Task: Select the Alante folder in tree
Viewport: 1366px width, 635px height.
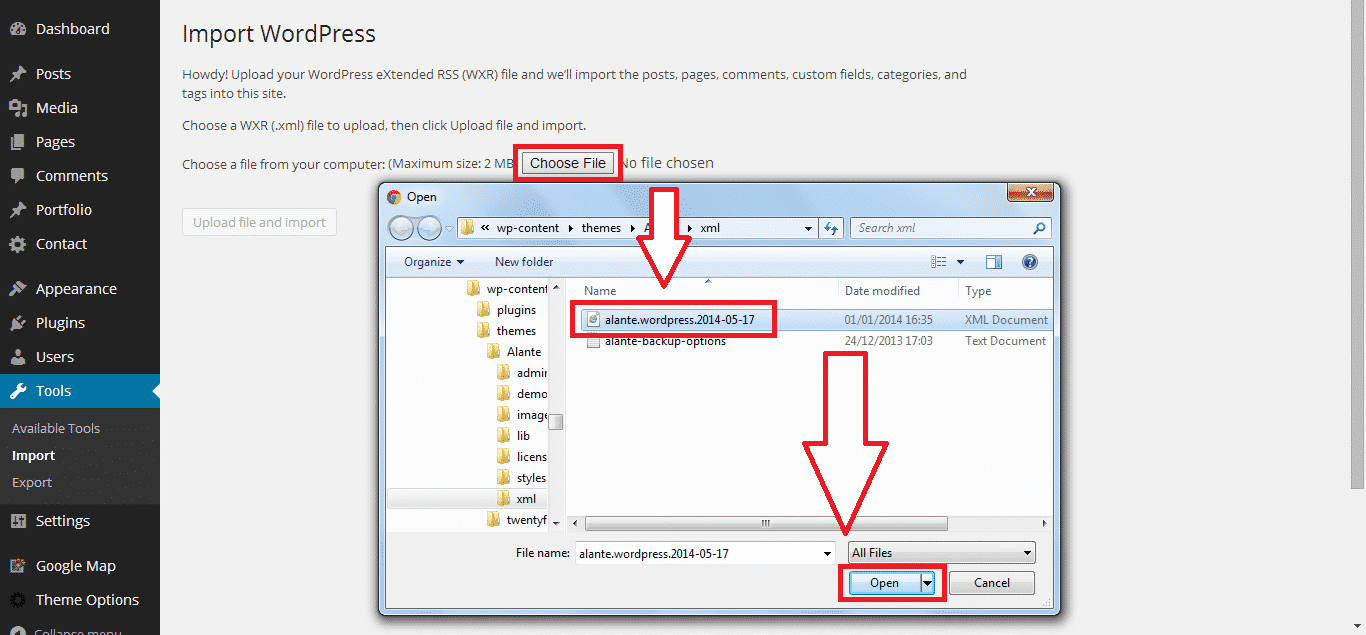Action: pos(514,352)
